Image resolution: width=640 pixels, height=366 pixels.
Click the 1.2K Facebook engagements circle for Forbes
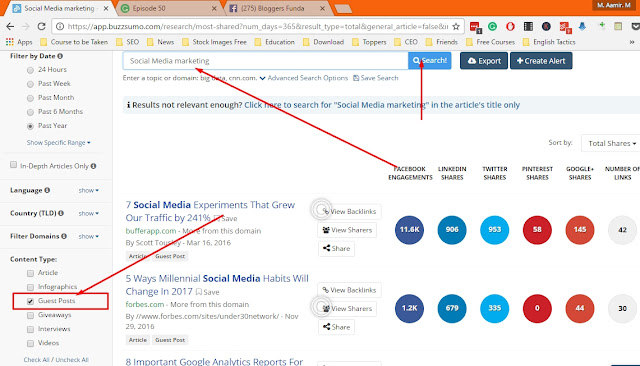[409, 308]
